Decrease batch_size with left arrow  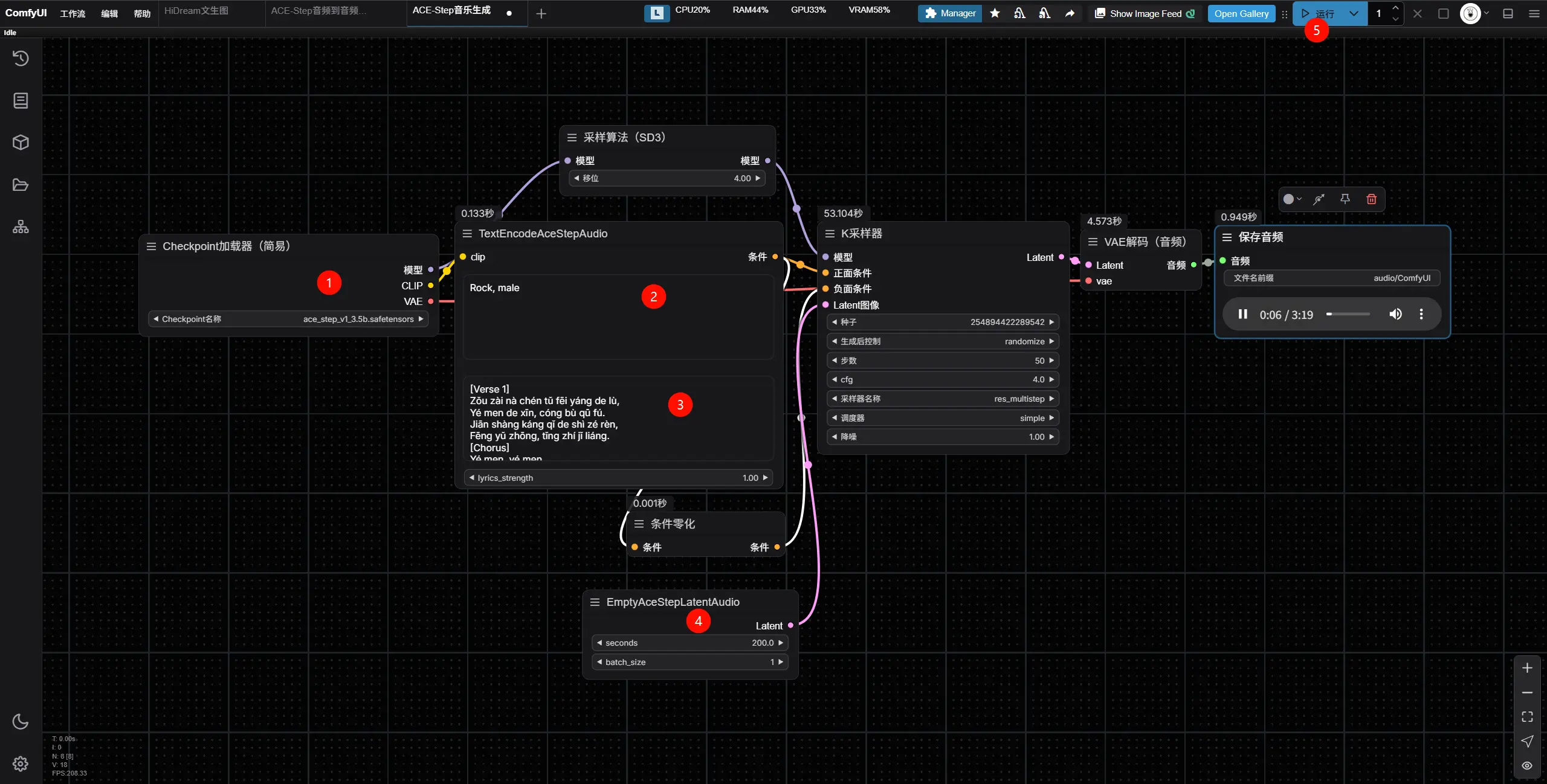599,662
